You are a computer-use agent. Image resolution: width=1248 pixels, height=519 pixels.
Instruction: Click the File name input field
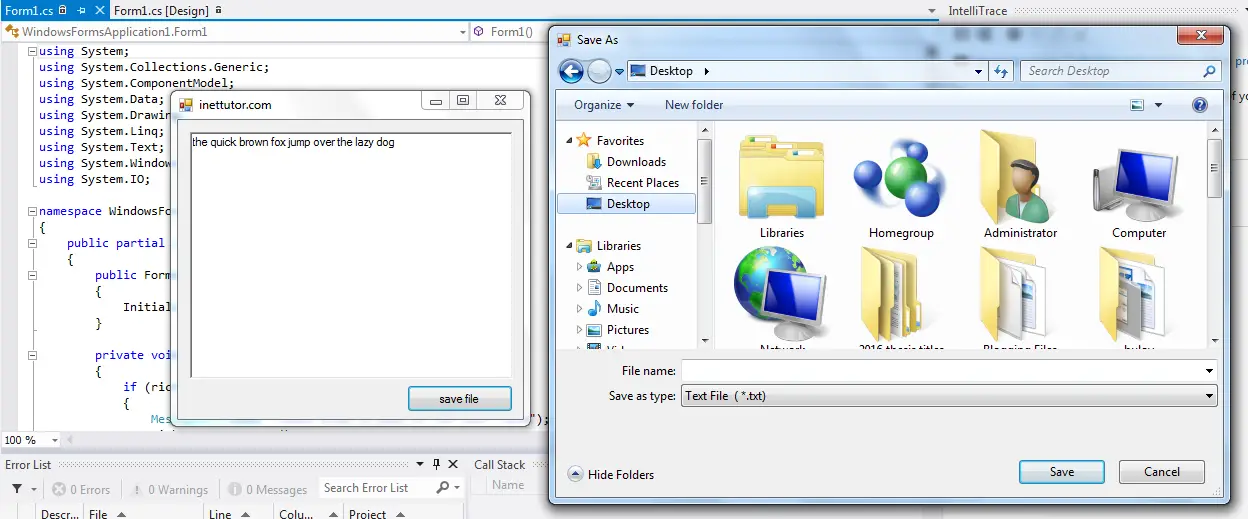[942, 371]
